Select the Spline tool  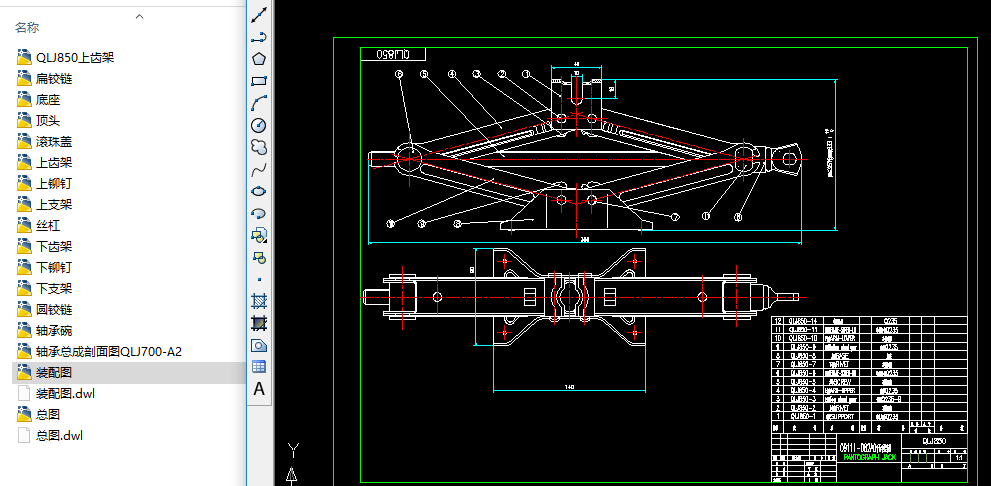(x=259, y=169)
